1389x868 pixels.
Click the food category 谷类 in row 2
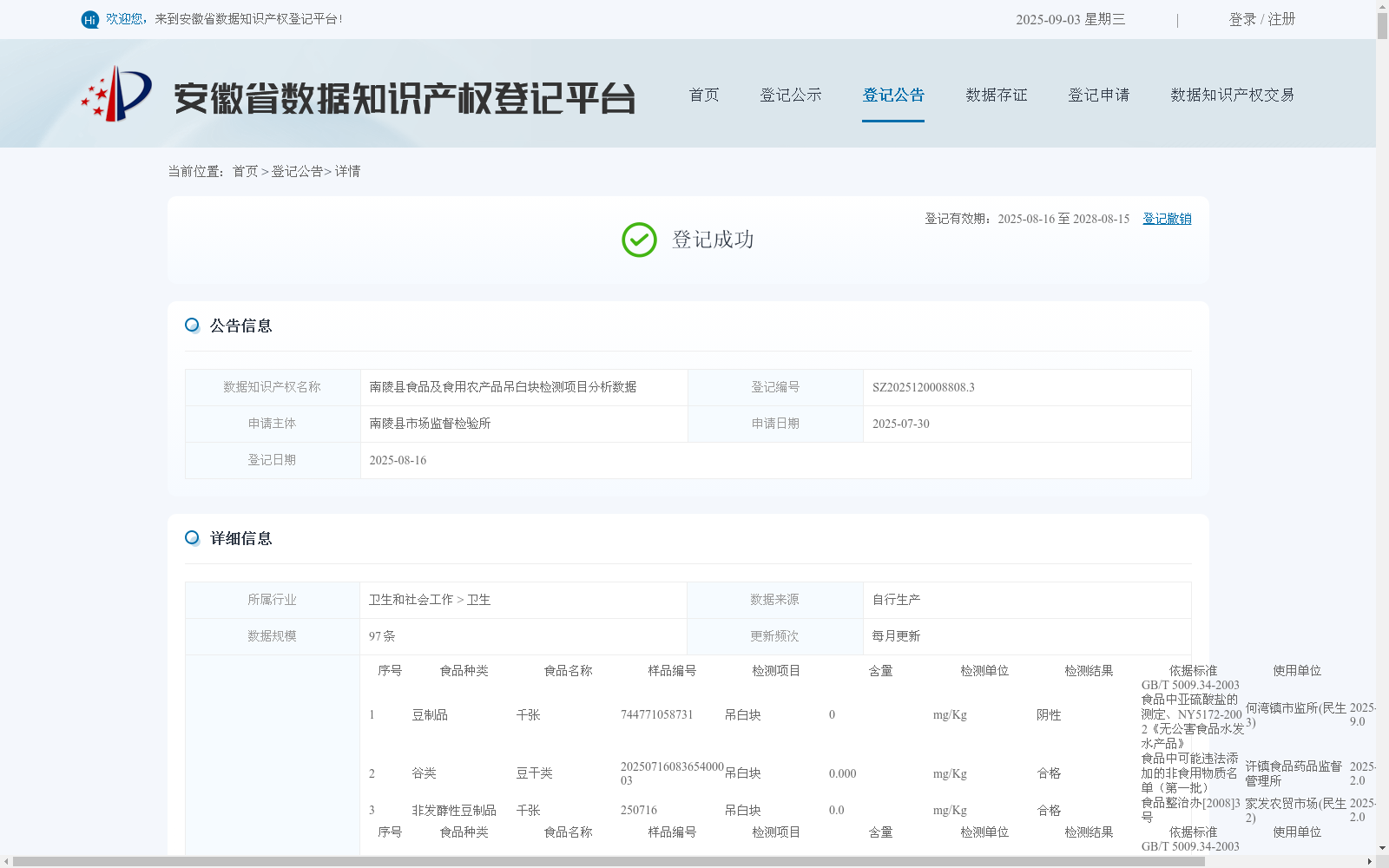coord(424,773)
